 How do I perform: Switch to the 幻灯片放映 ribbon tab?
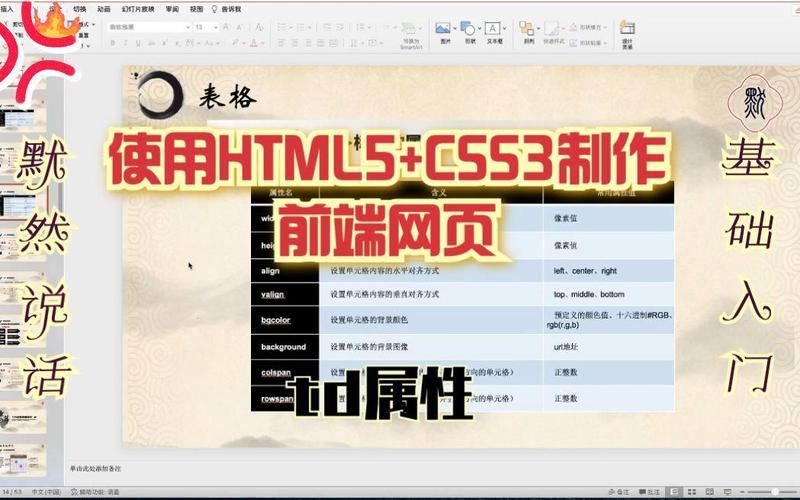pos(138,9)
